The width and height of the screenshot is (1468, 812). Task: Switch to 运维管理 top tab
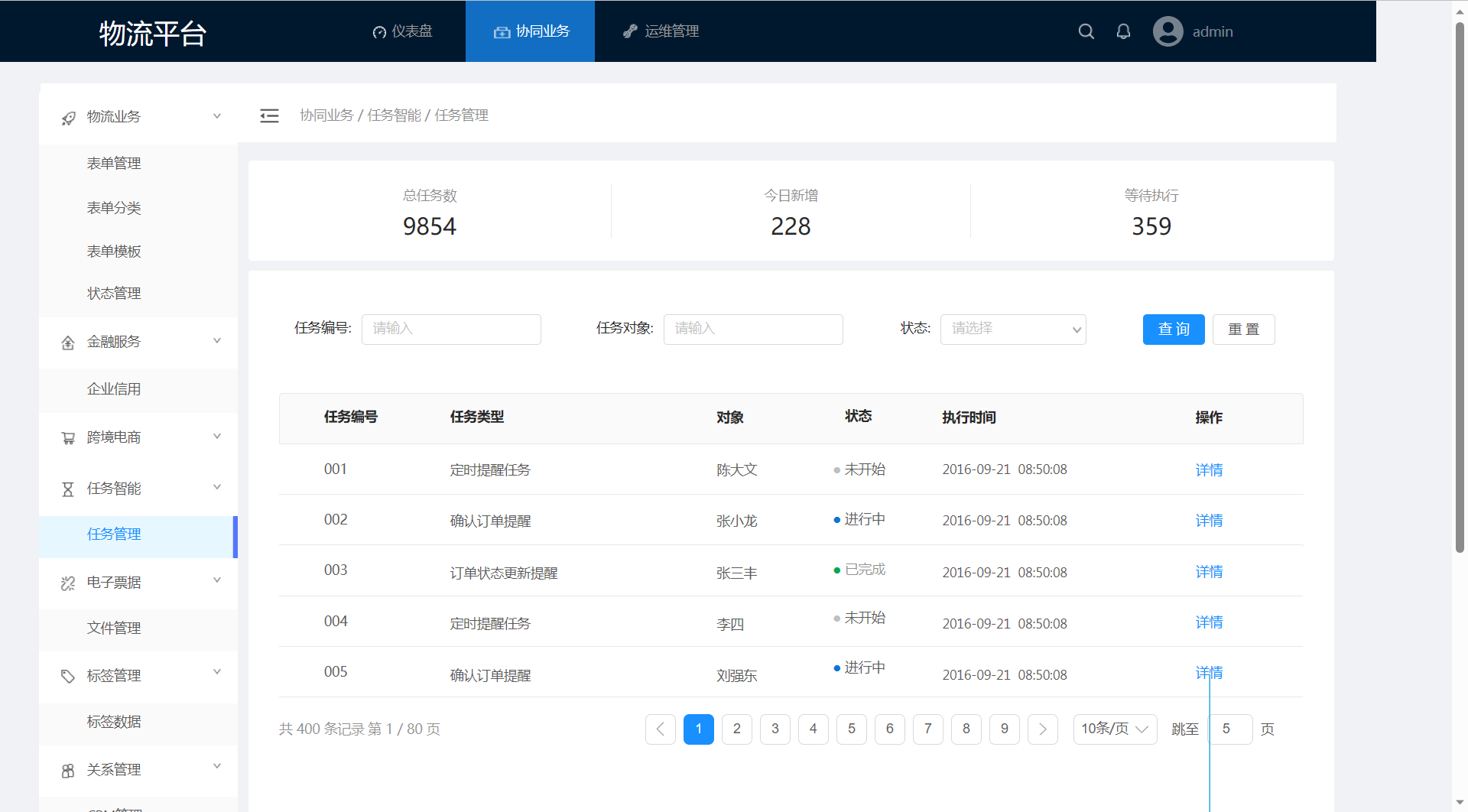[661, 31]
